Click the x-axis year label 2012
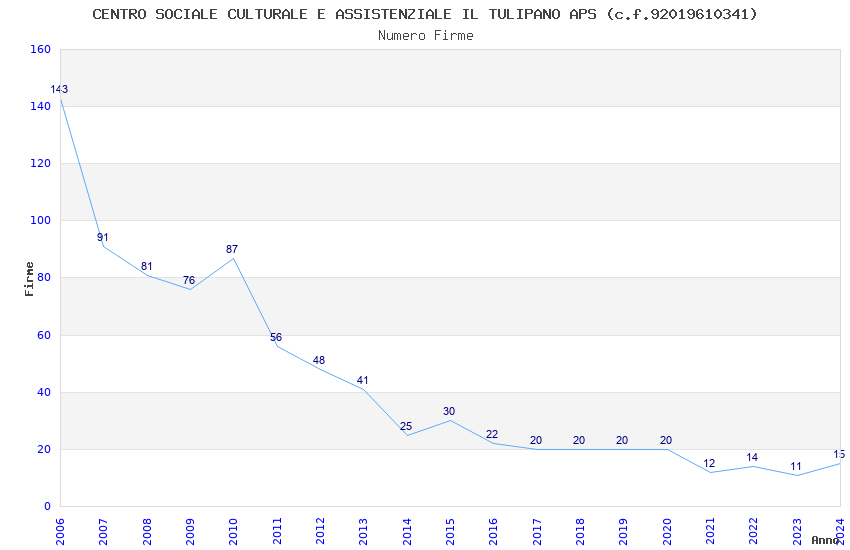 point(320,532)
